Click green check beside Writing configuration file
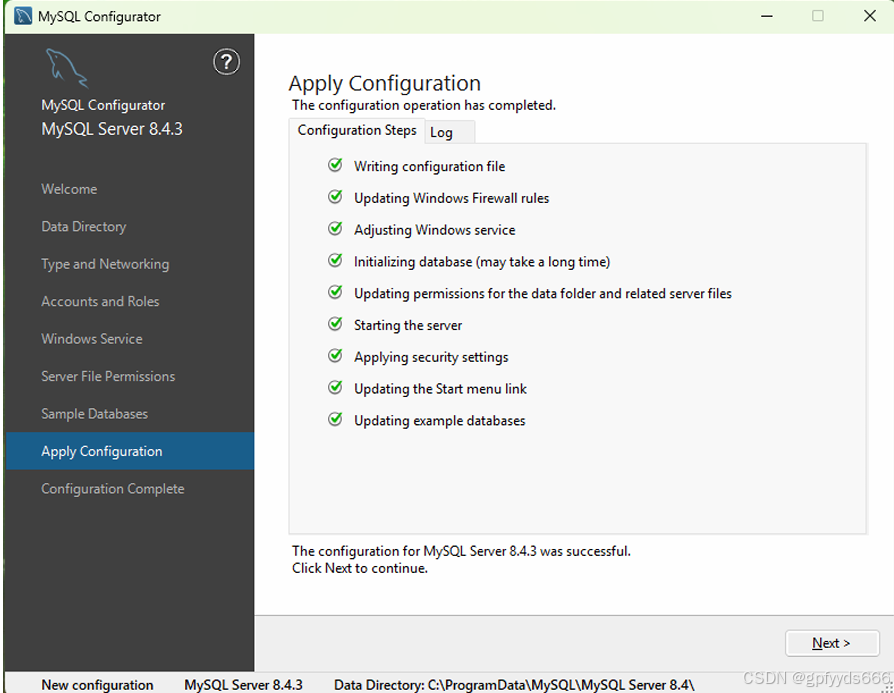This screenshot has width=894, height=693. tap(335, 165)
